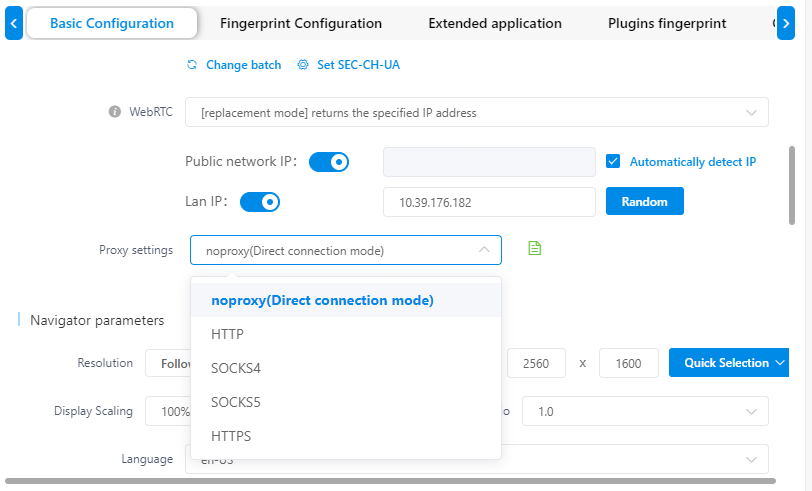
Task: Click the WebRTC info icon
Action: tap(114, 112)
